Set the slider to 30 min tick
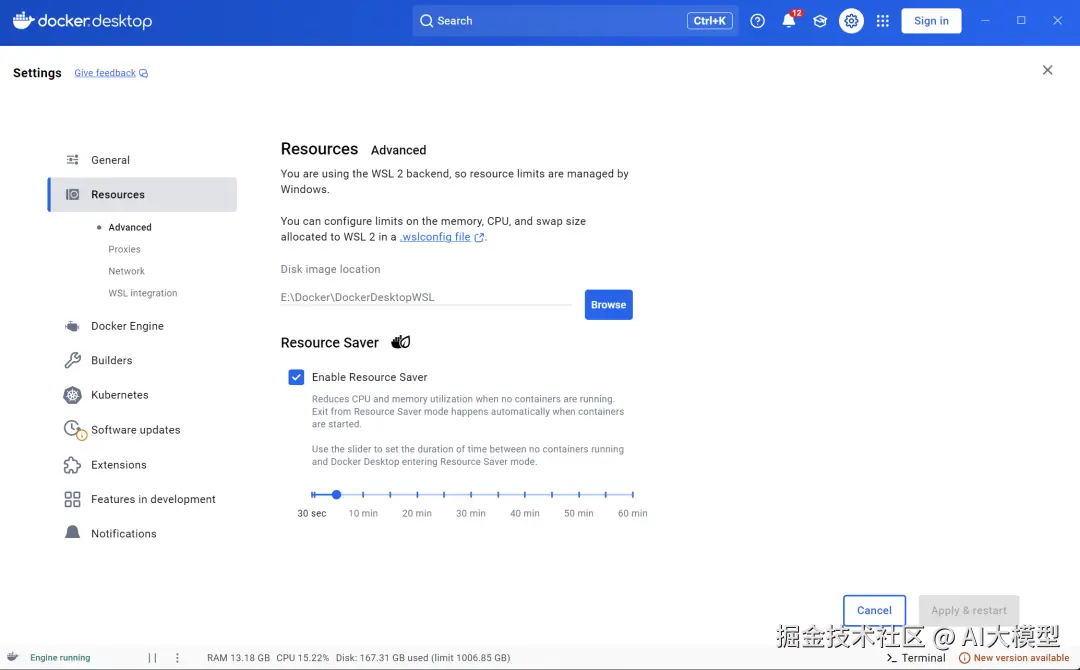 pos(471,494)
